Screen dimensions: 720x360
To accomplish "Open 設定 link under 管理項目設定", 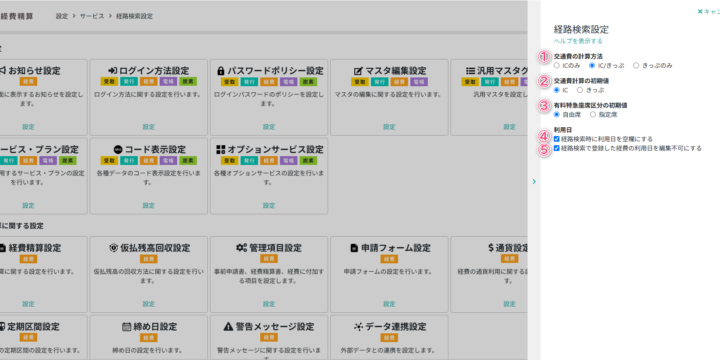I will click(269, 304).
